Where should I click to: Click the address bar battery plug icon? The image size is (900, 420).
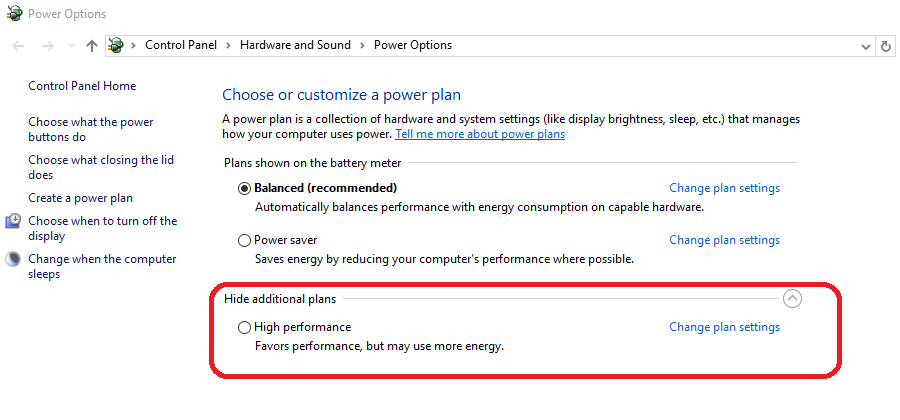tap(116, 45)
